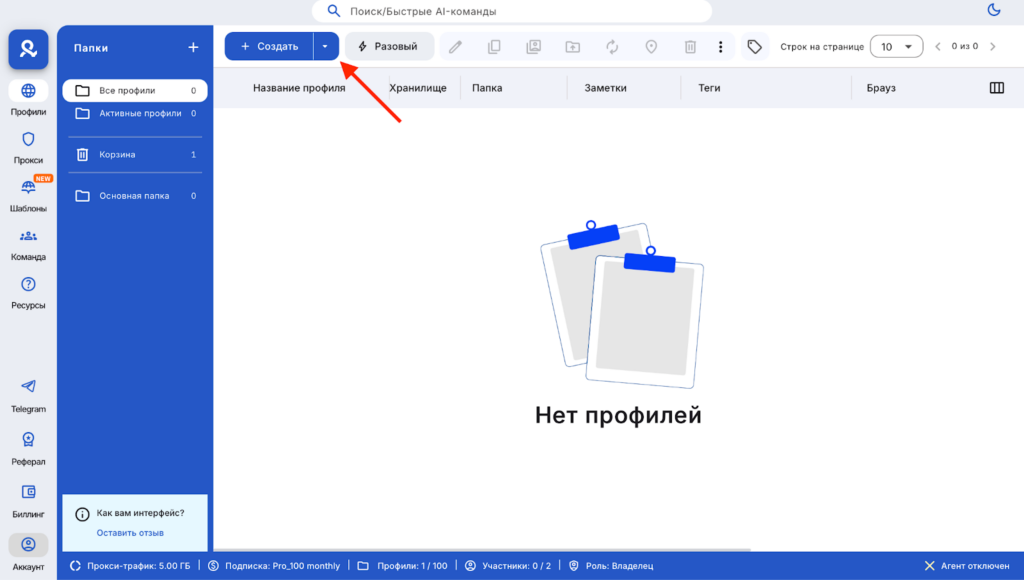Click the trash delete icon in toolbar
This screenshot has width=1024, height=580.
pyautogui.click(x=690, y=46)
